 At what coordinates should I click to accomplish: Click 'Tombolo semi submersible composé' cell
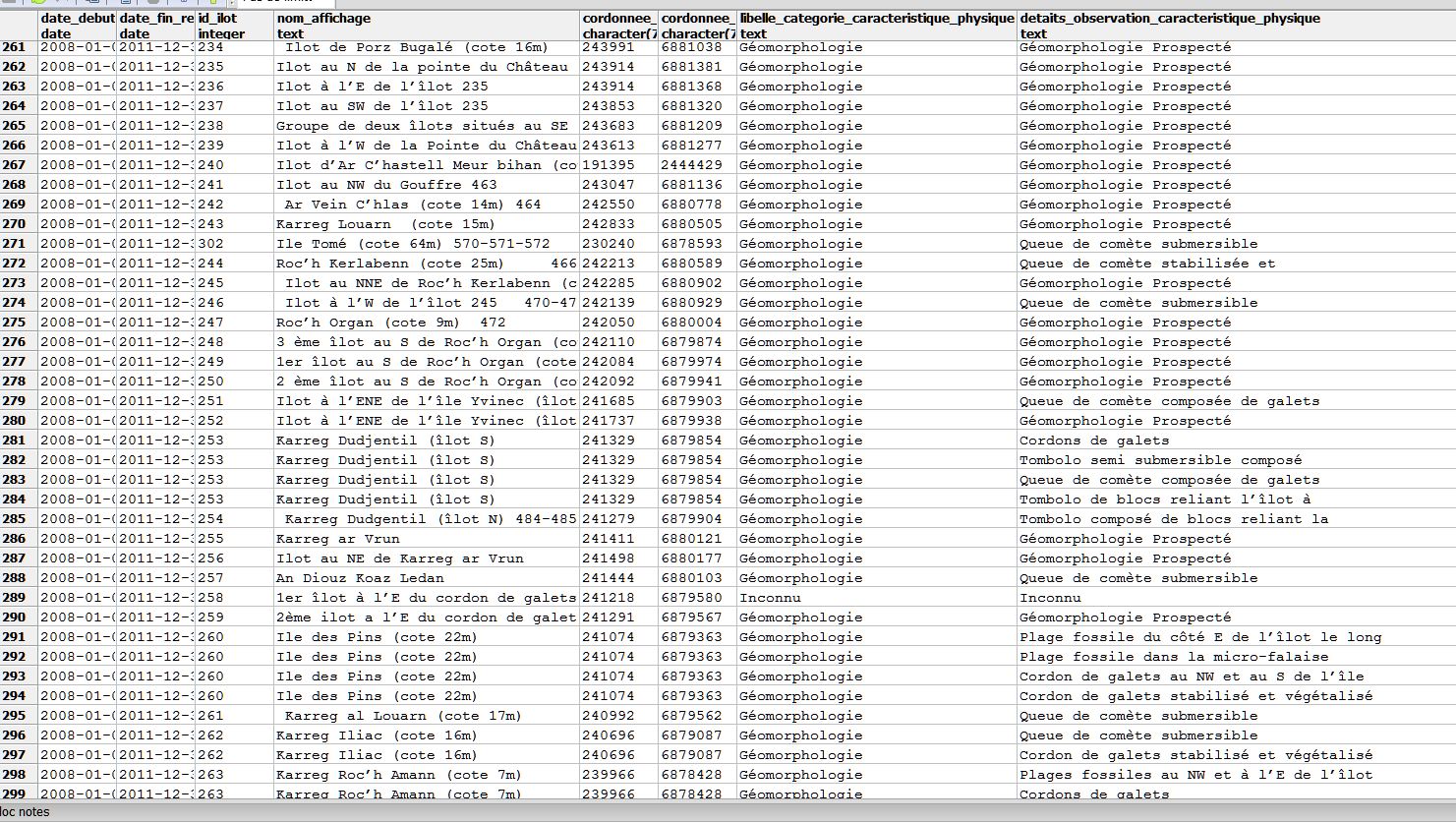tap(1160, 460)
